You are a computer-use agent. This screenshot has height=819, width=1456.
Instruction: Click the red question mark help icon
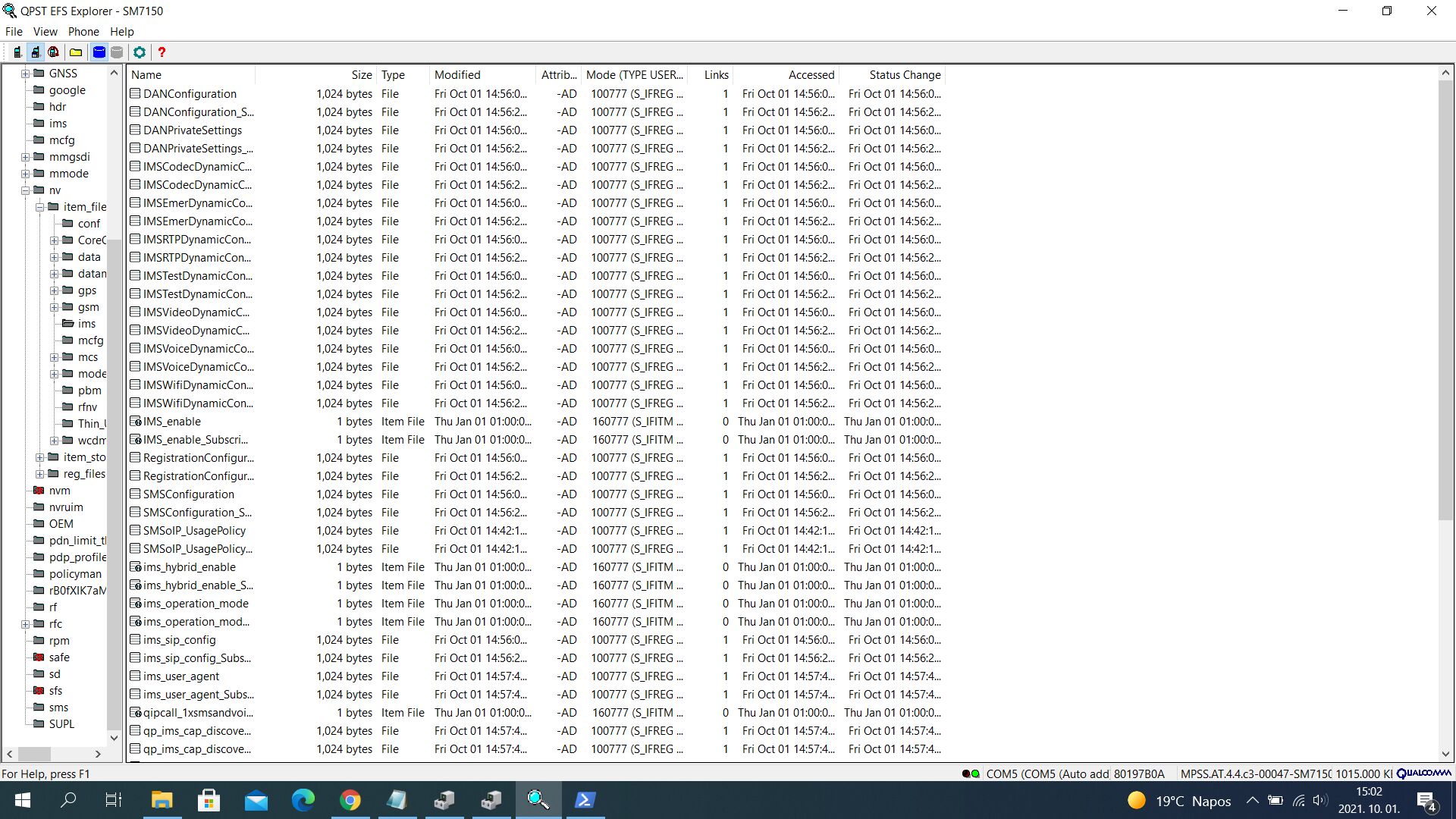pos(162,52)
